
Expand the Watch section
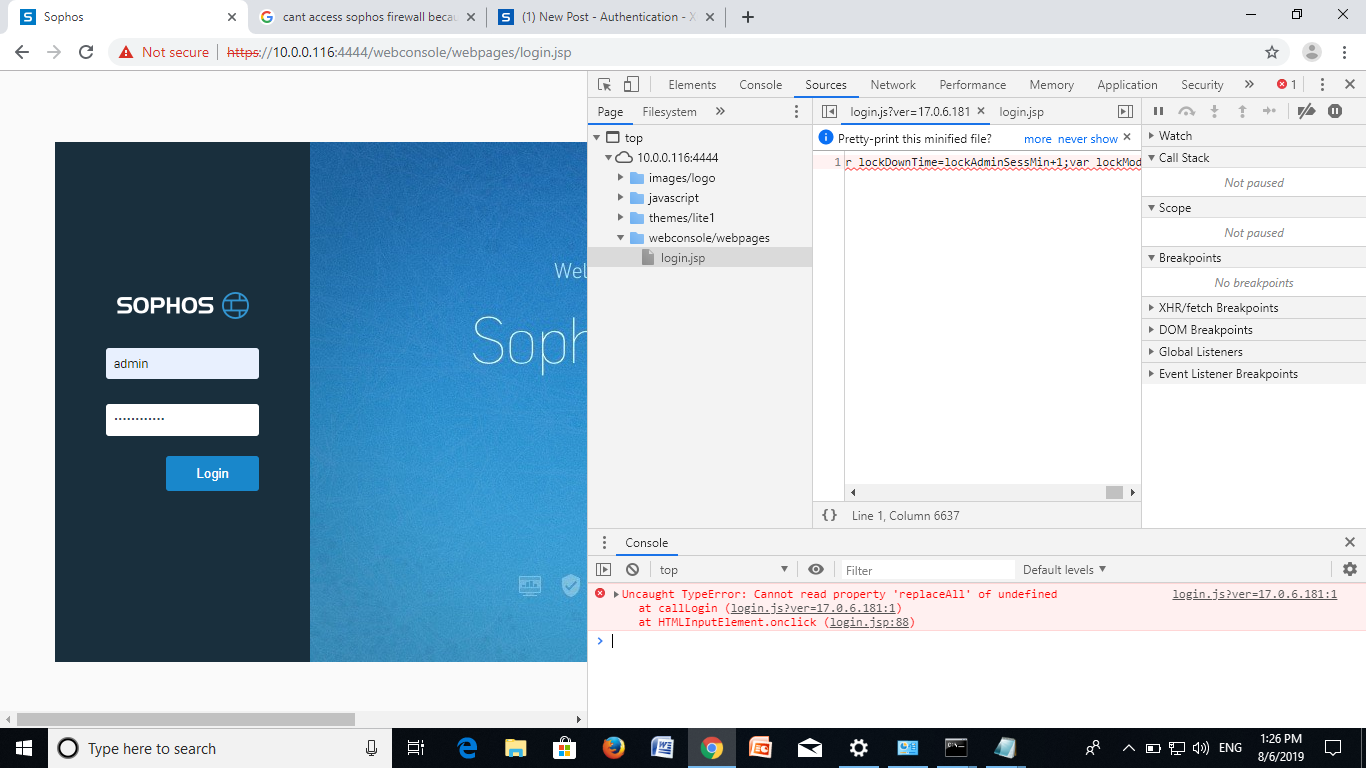(1175, 135)
